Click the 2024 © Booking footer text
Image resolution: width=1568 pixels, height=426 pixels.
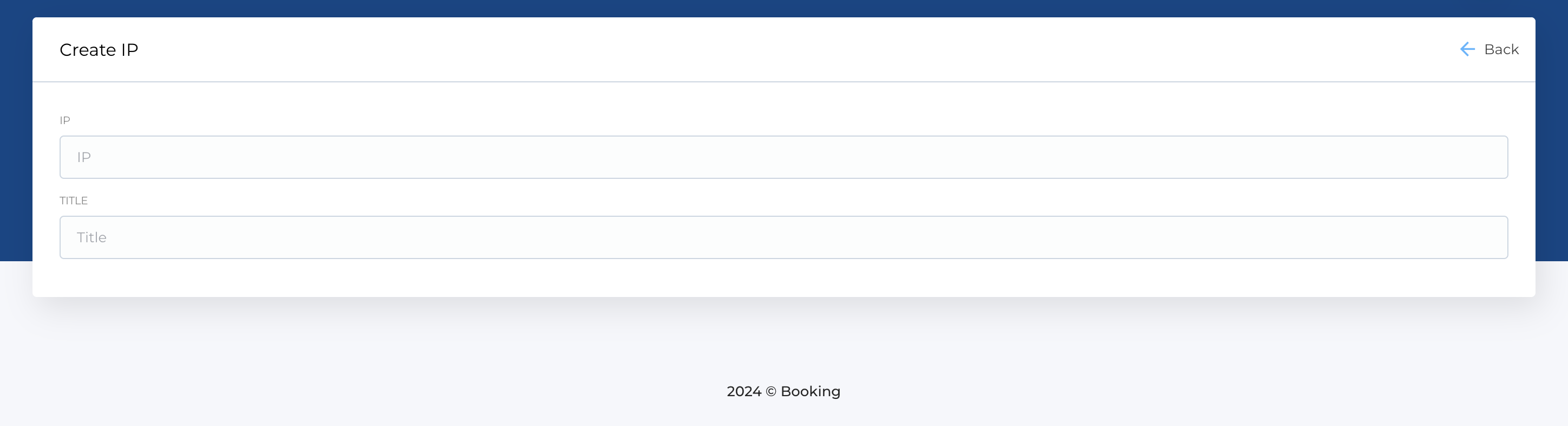pos(783,391)
